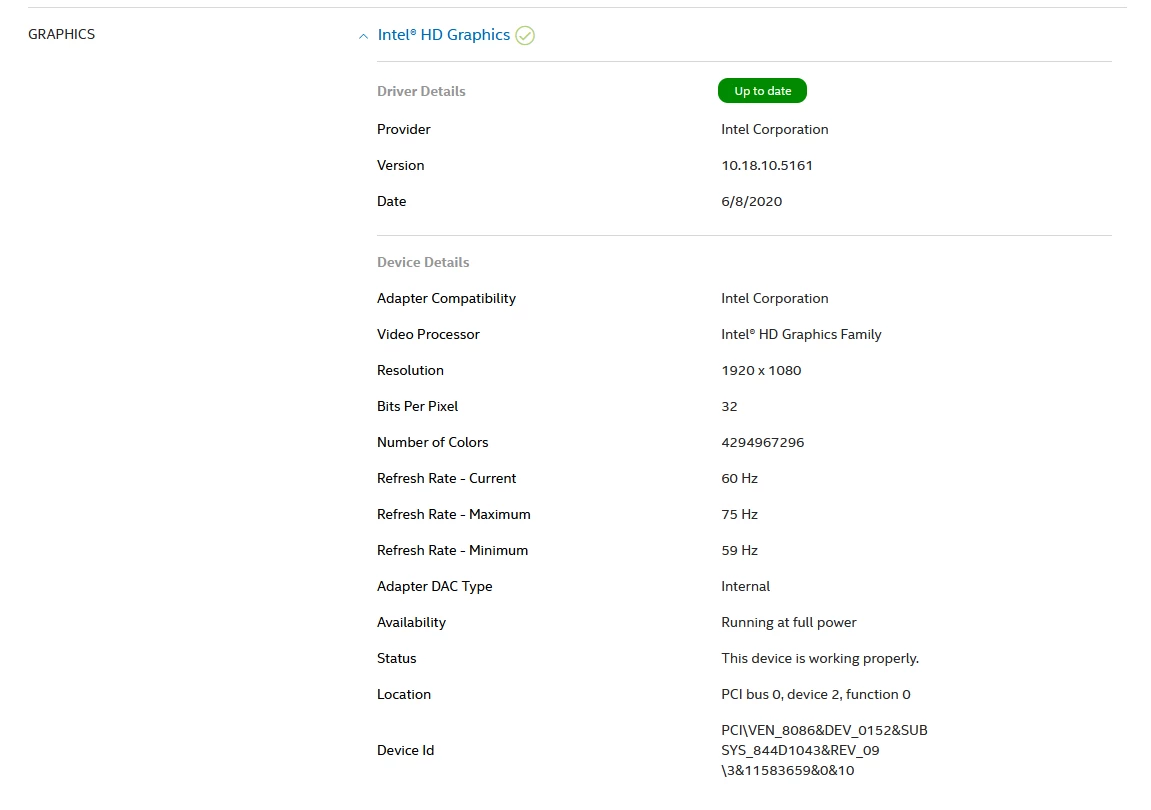Viewport: 1151px width, 810px height.
Task: Select the Bits Per Pixel label
Action: point(418,406)
